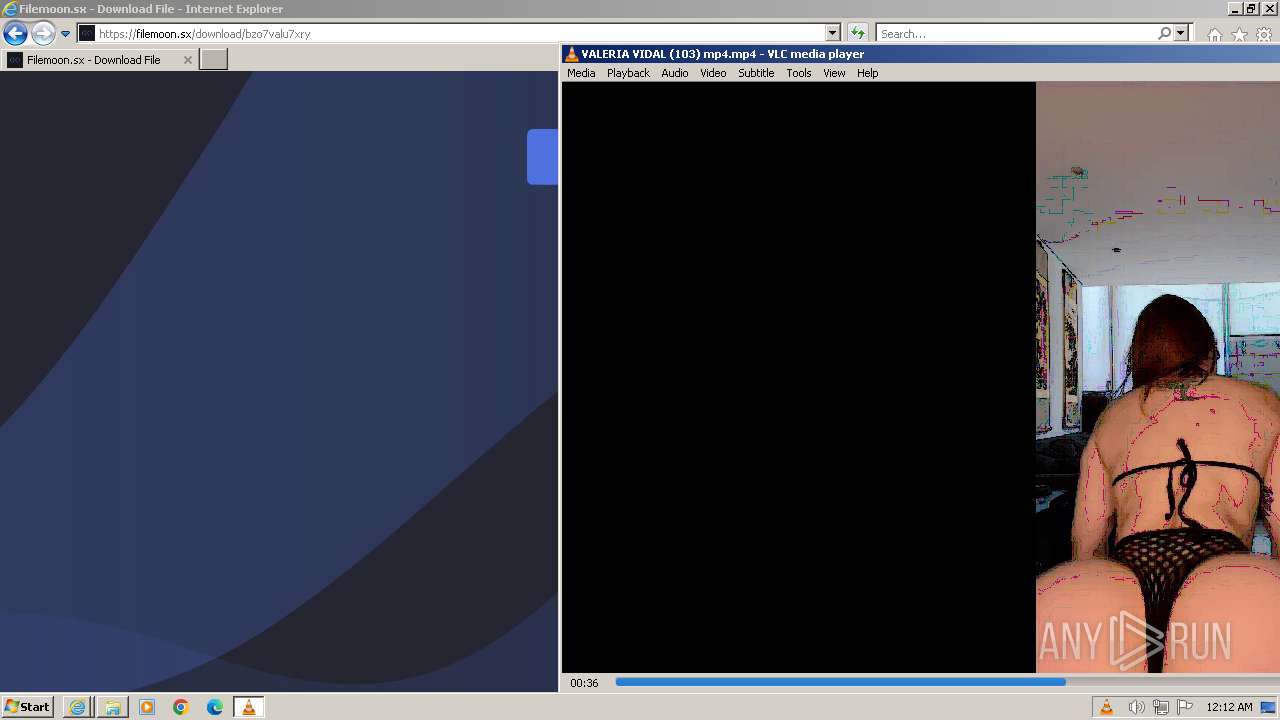Expand the address bar autocomplete dropdown
This screenshot has height=720, width=1280.
coord(833,33)
